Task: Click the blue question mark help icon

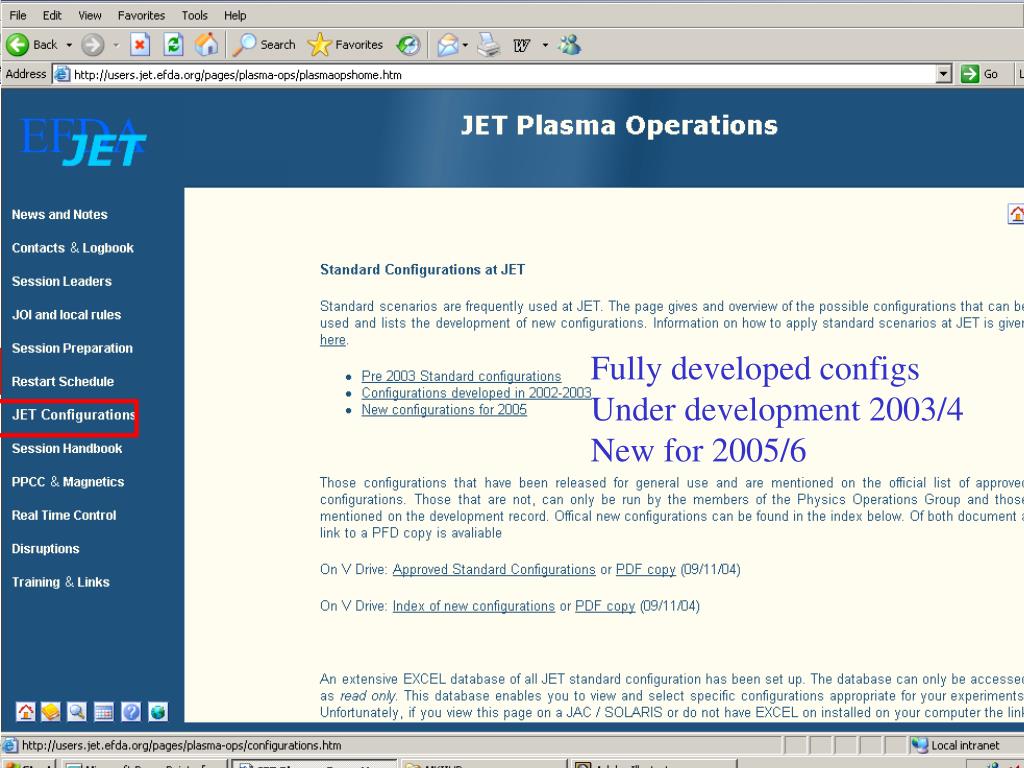Action: point(131,711)
